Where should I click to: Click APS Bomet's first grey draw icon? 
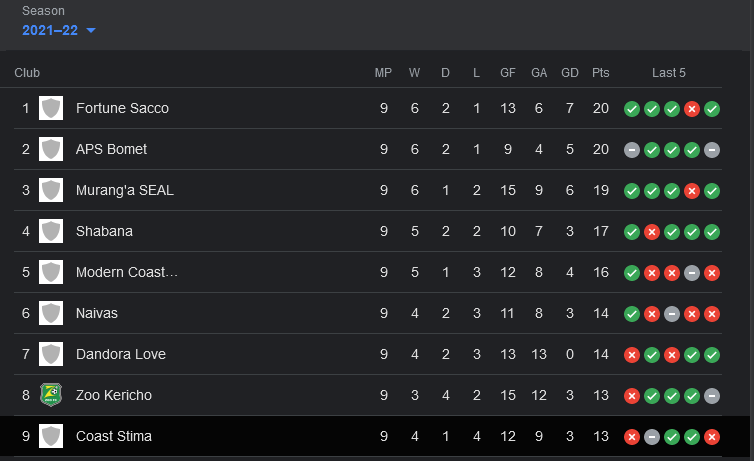pos(632,150)
